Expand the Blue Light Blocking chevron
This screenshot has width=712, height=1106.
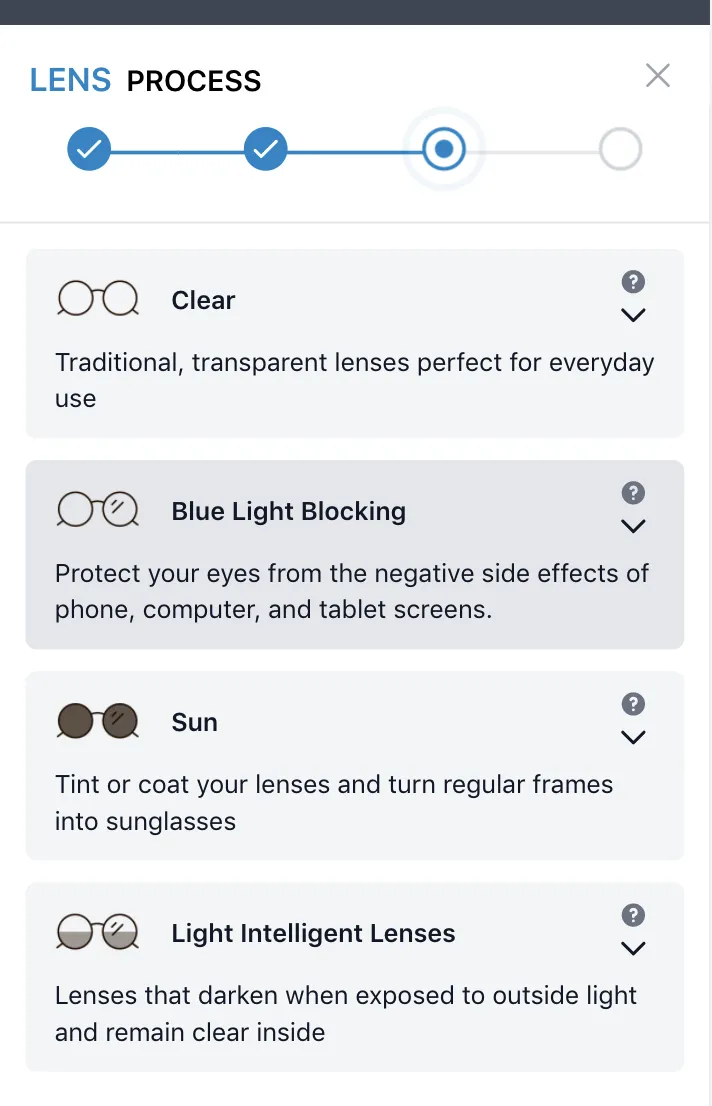(633, 526)
